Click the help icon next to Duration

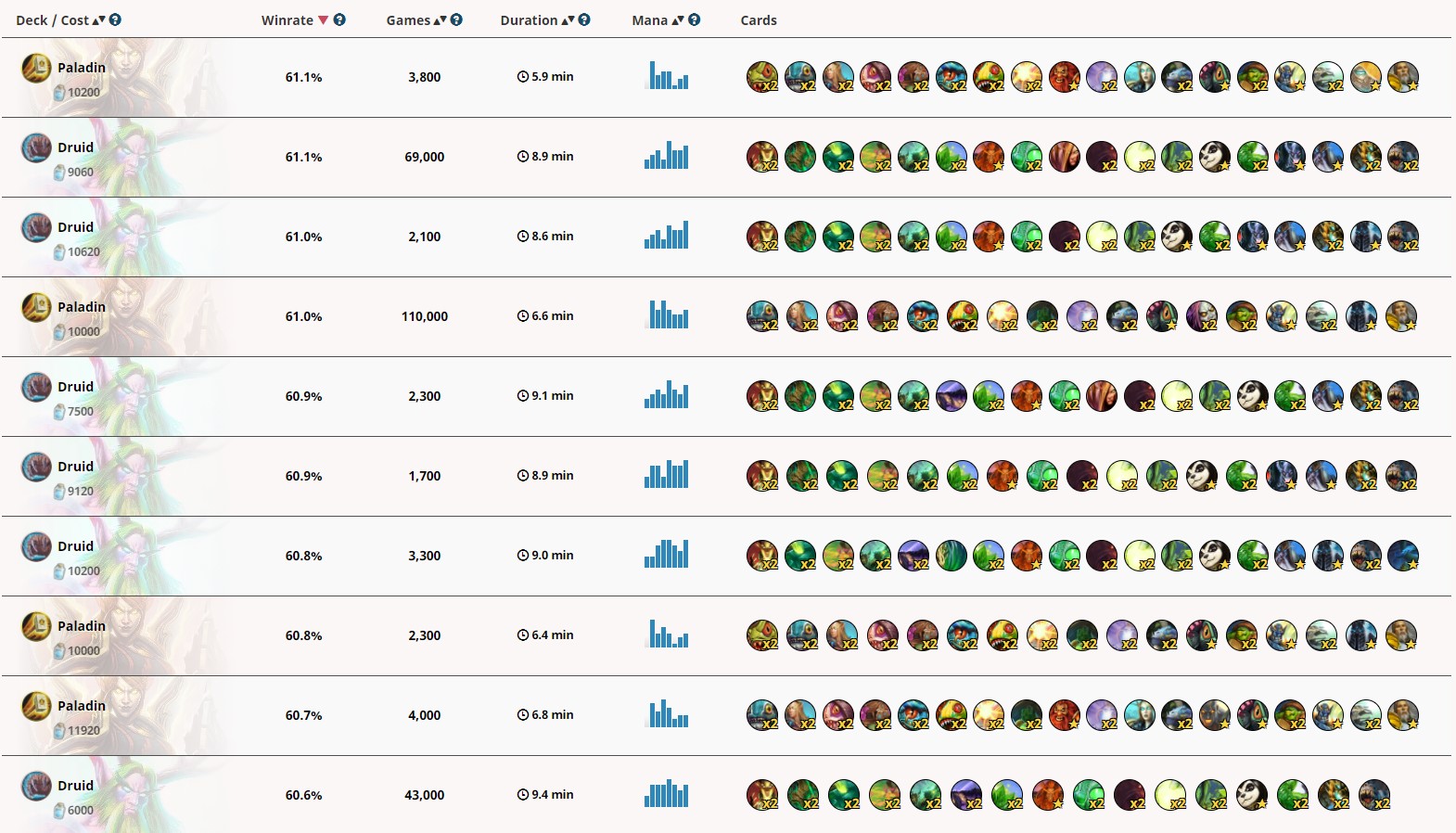[x=584, y=19]
